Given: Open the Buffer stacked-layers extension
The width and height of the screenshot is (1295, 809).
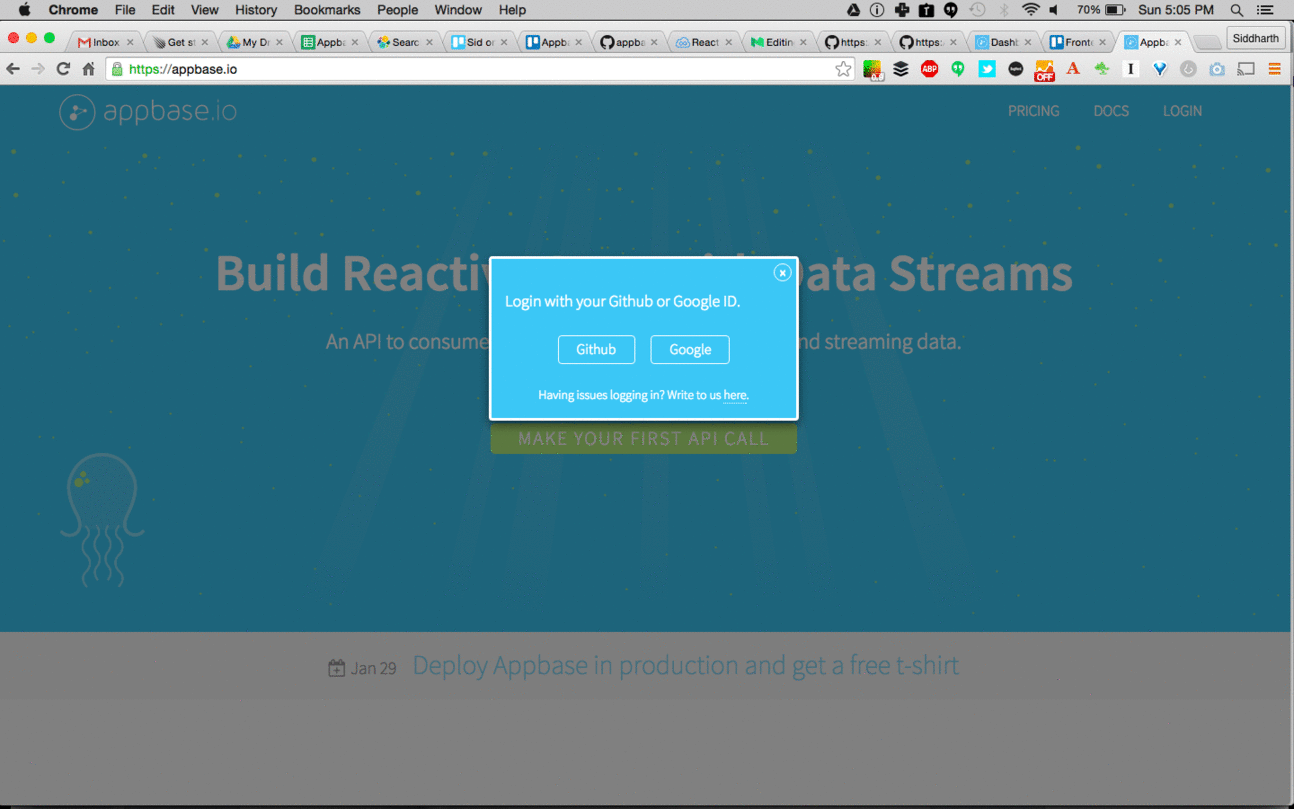Looking at the screenshot, I should 901,69.
